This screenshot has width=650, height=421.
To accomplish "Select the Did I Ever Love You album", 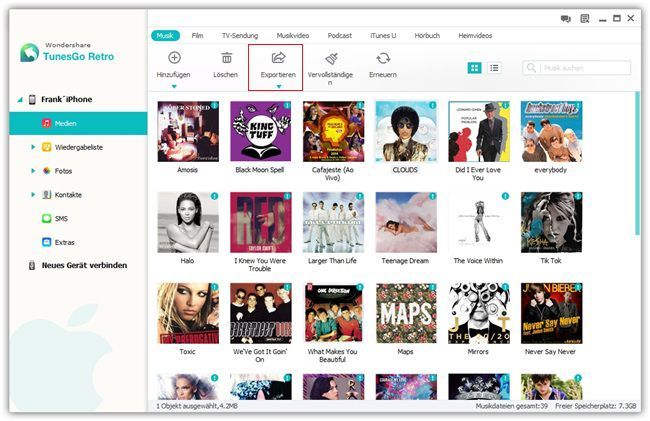I will click(479, 131).
